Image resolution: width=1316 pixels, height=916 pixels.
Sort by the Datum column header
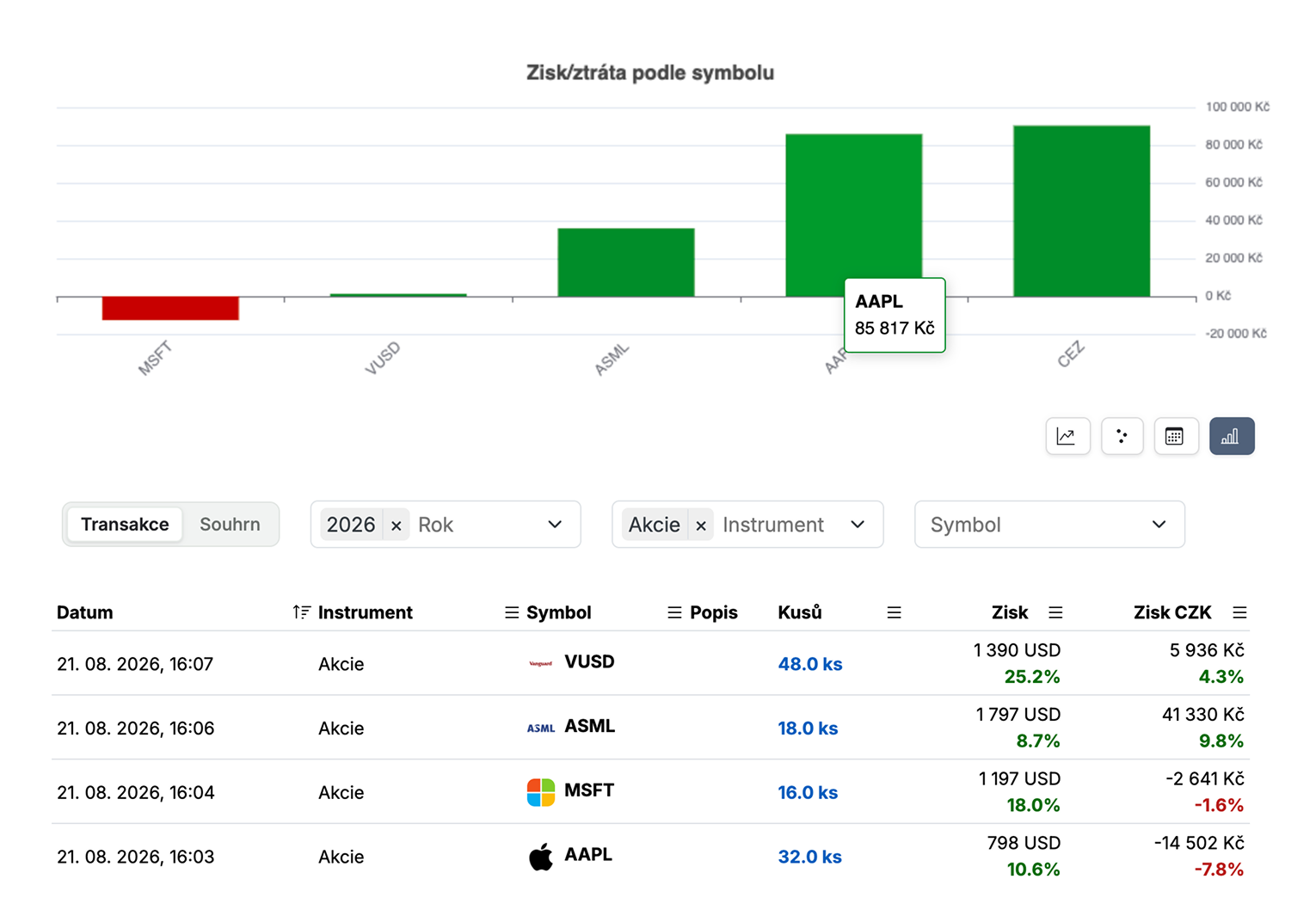click(85, 612)
